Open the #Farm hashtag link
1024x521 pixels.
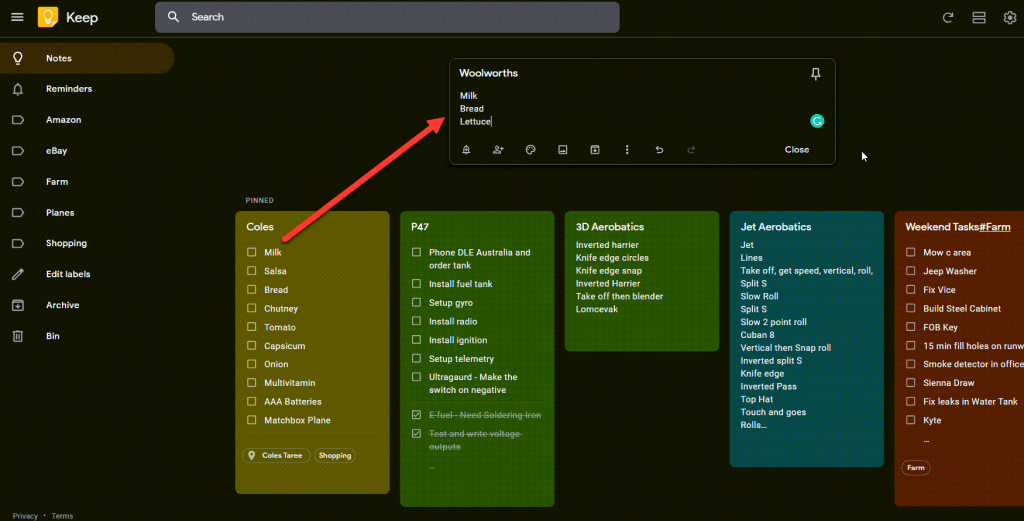pyautogui.click(x=995, y=227)
